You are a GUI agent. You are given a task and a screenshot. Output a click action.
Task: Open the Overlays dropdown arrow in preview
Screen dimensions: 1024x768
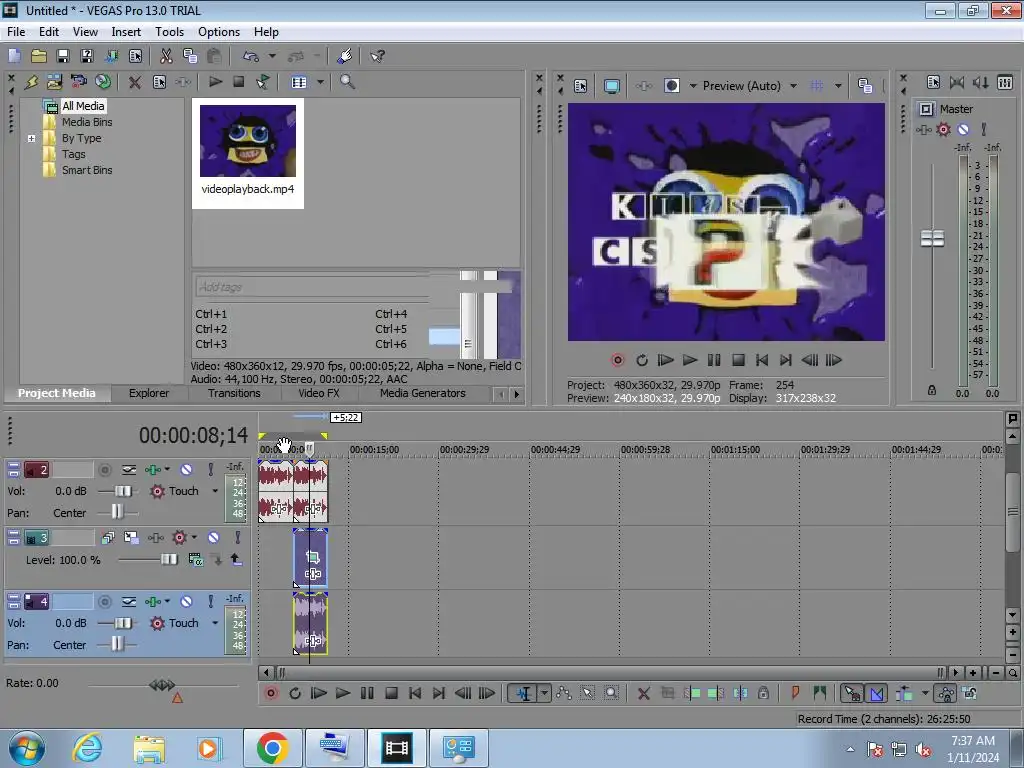(838, 86)
